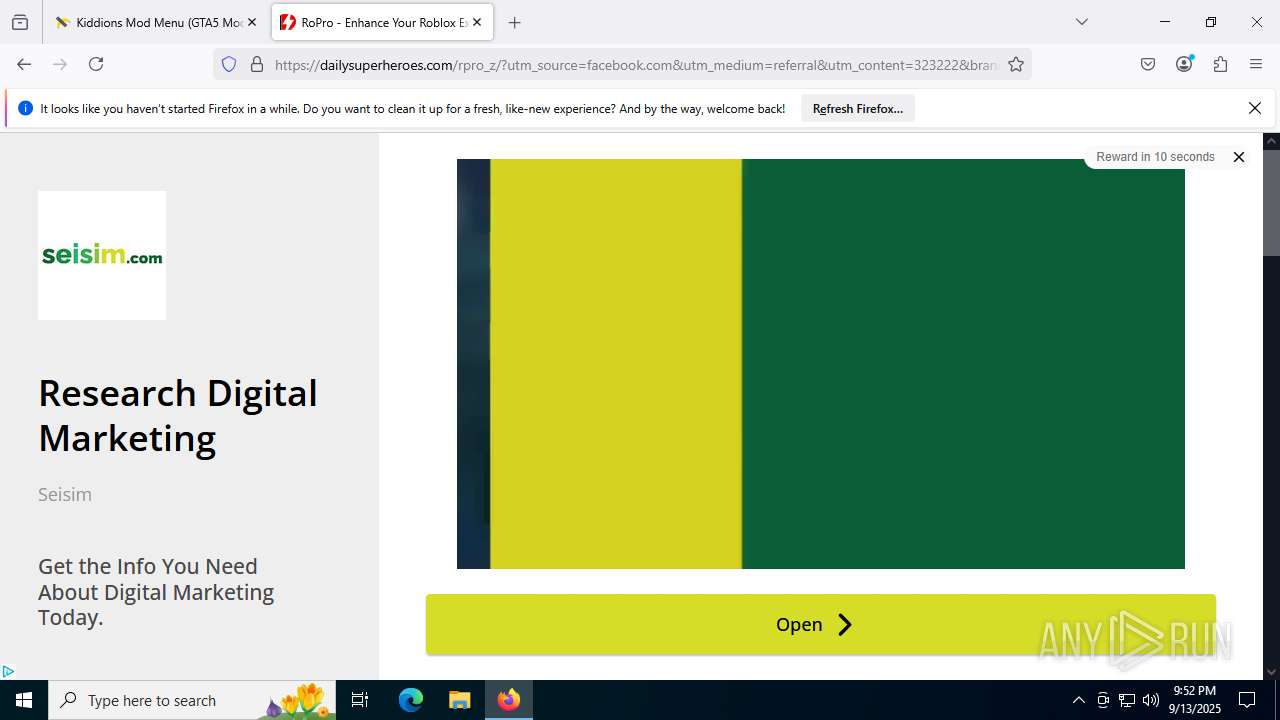Open the volume control tray icon
1280x720 pixels.
tap(1151, 700)
